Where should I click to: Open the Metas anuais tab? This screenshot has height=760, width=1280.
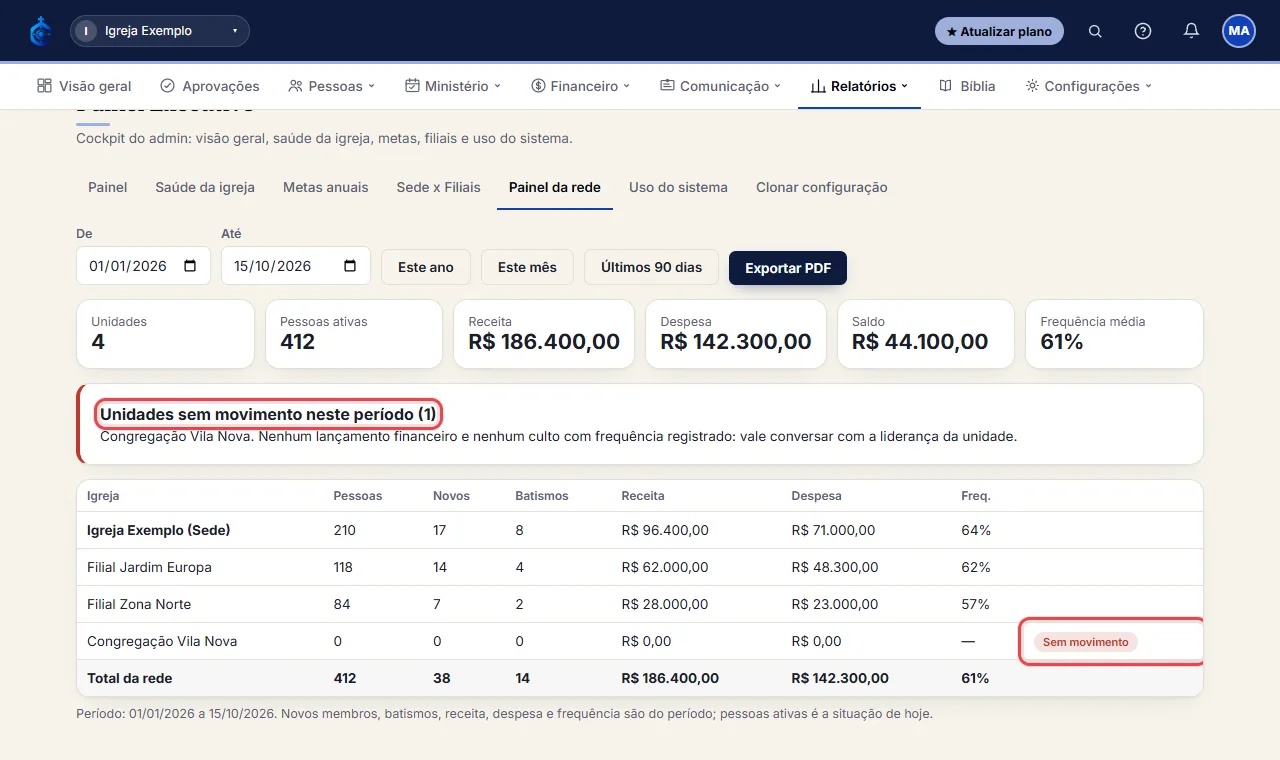click(x=326, y=187)
